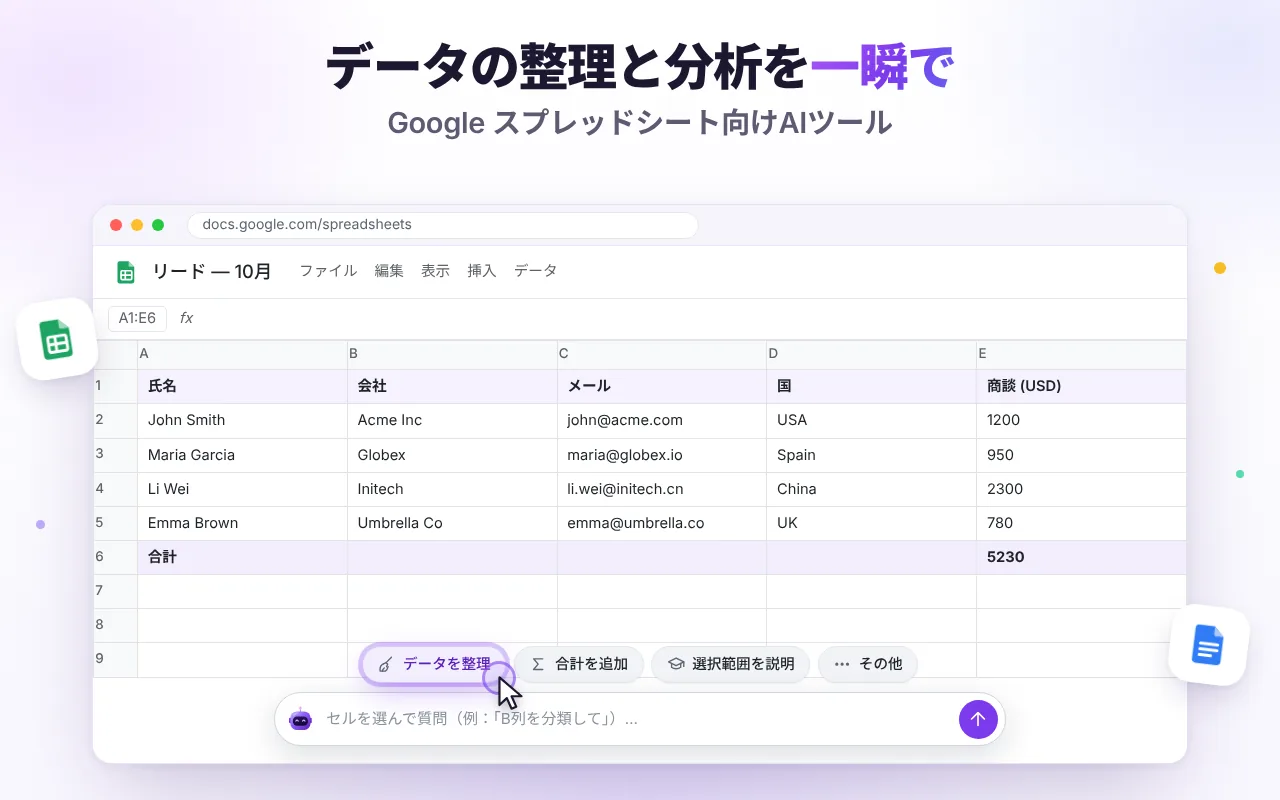The image size is (1280, 800).
Task: Open the データ menu
Action: (x=535, y=271)
